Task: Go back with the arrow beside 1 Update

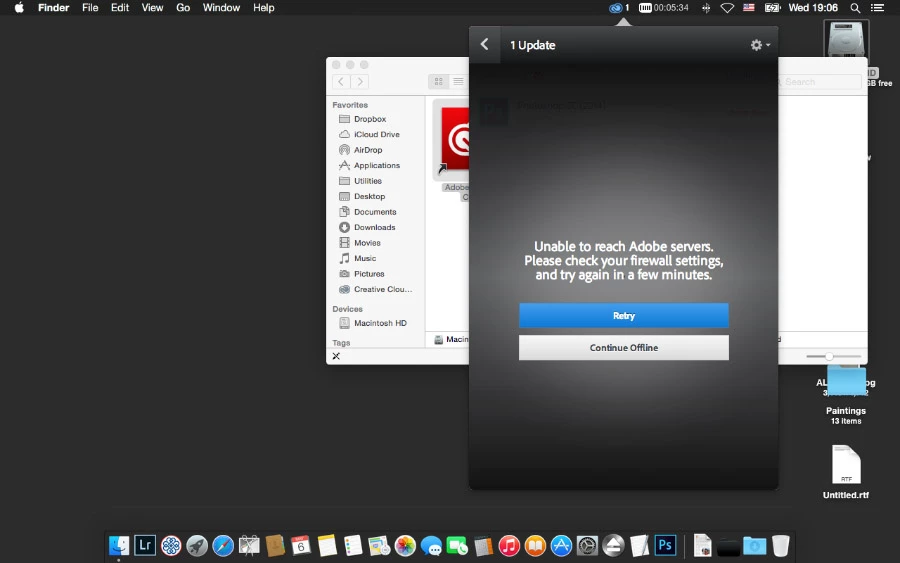Action: pyautogui.click(x=484, y=44)
